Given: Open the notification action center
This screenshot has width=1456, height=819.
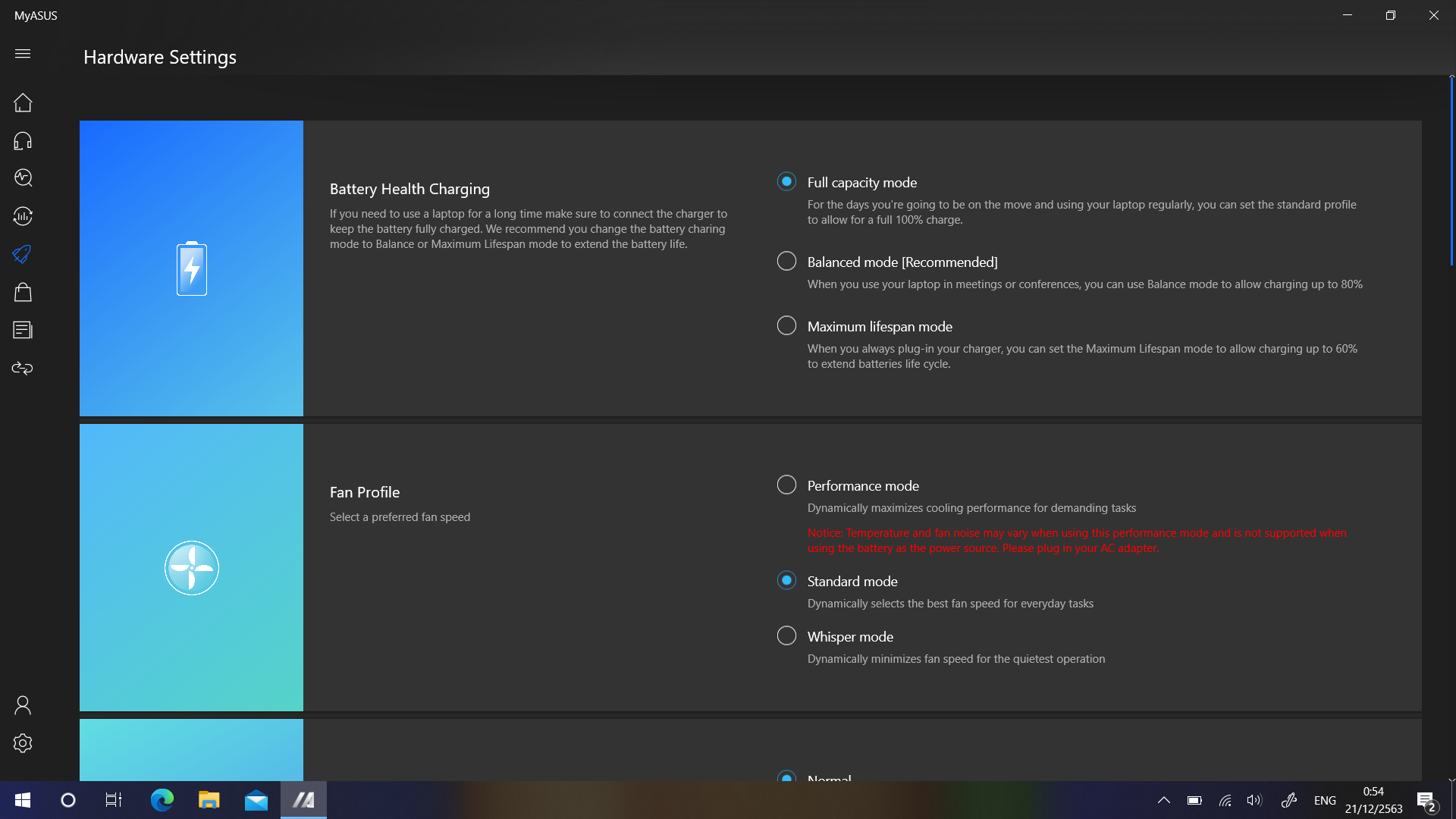Looking at the screenshot, I should pos(1426,801).
